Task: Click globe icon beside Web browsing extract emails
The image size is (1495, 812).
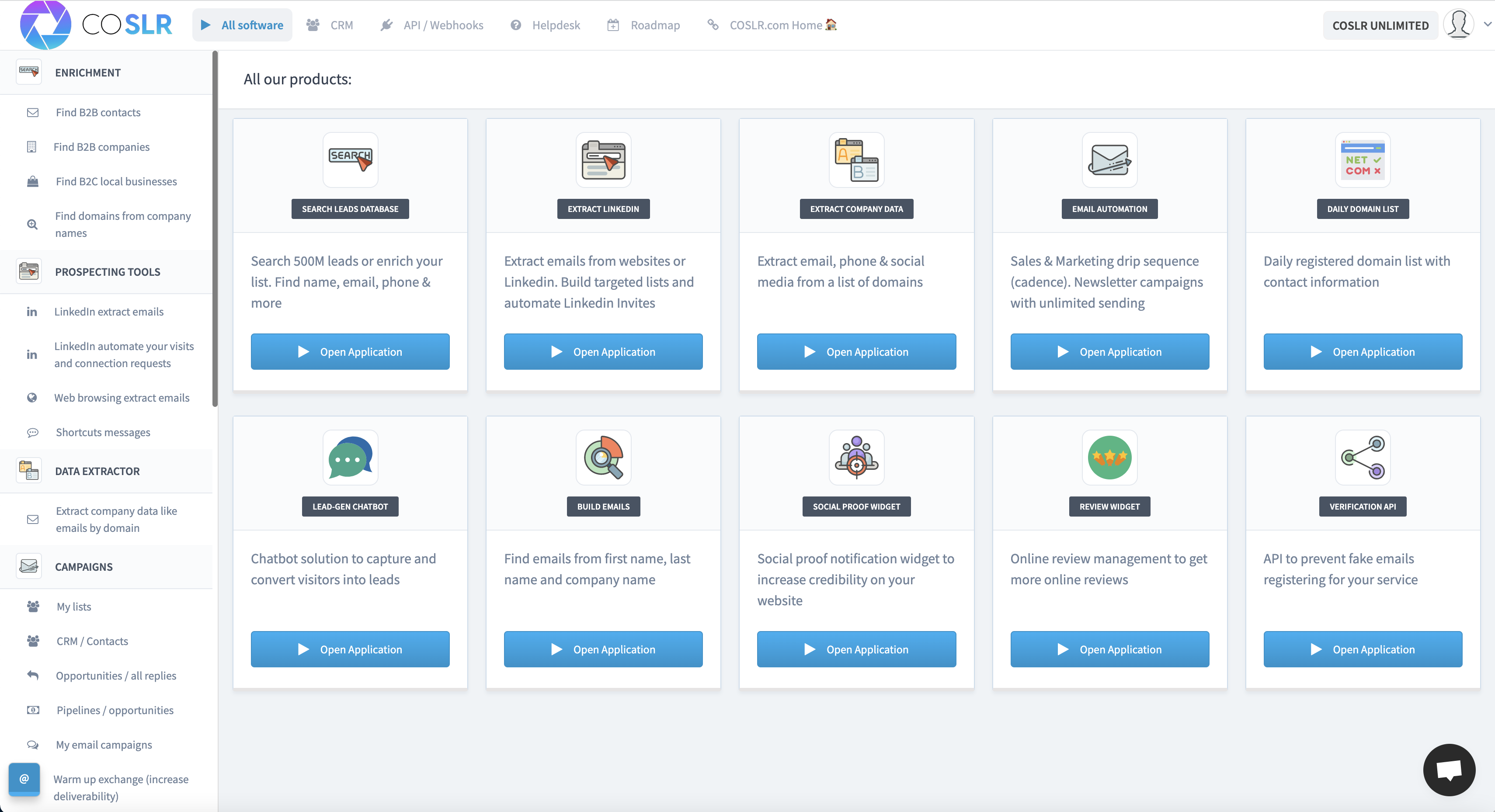Action: pos(32,398)
